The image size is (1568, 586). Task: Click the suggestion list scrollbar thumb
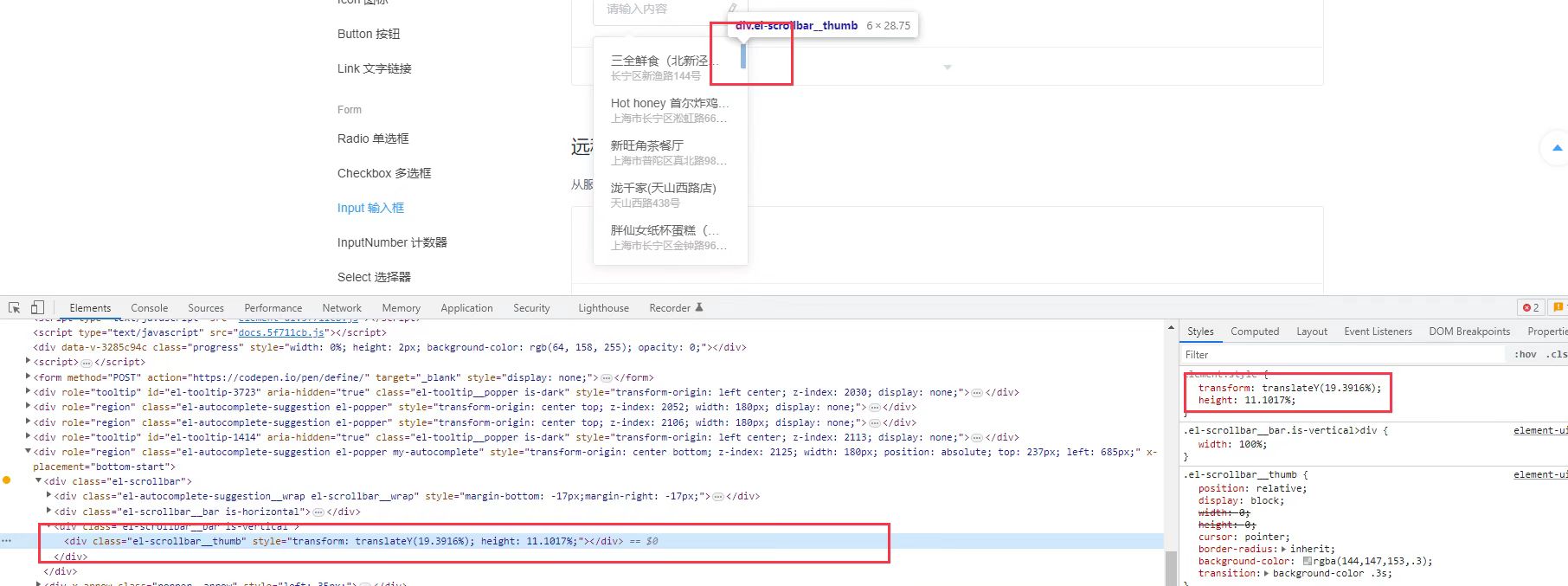[743, 55]
